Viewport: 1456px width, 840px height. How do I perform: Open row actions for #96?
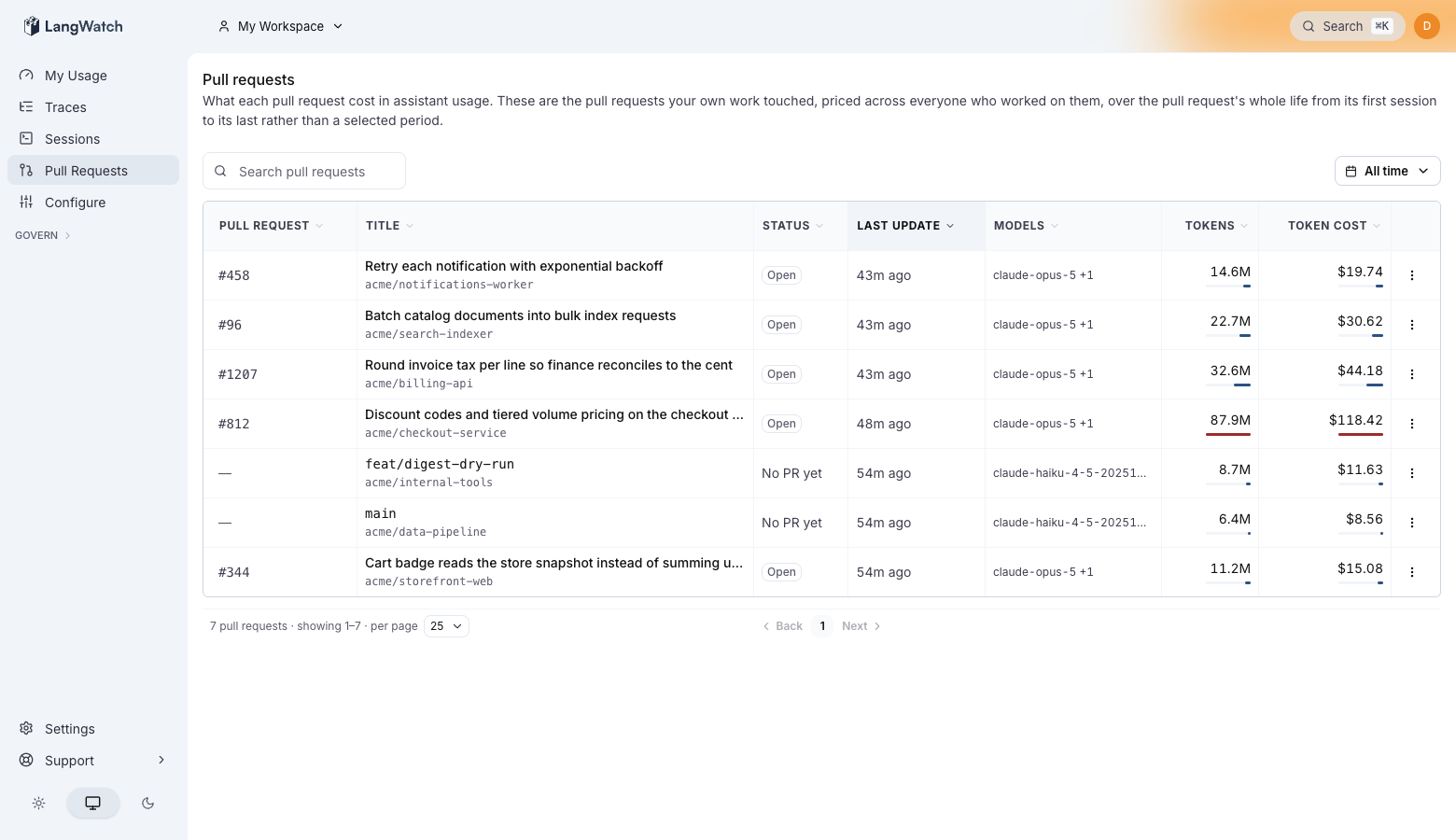(1412, 325)
